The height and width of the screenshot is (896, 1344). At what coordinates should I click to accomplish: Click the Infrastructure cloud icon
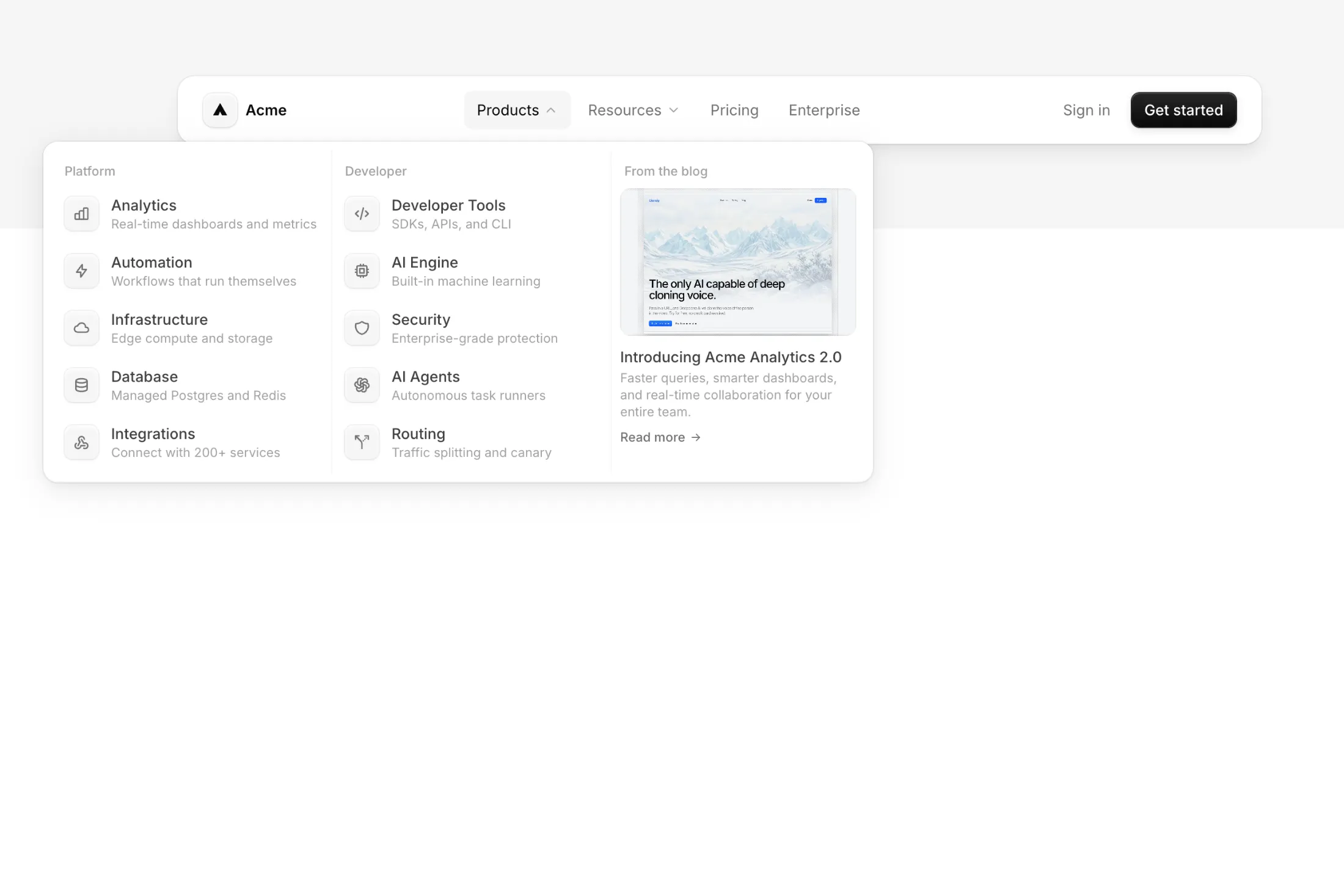[81, 328]
